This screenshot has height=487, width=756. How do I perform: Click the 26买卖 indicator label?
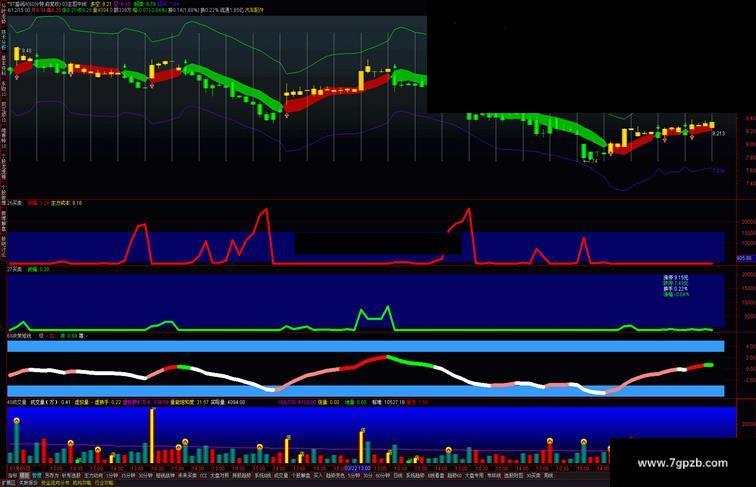pyautogui.click(x=14, y=203)
